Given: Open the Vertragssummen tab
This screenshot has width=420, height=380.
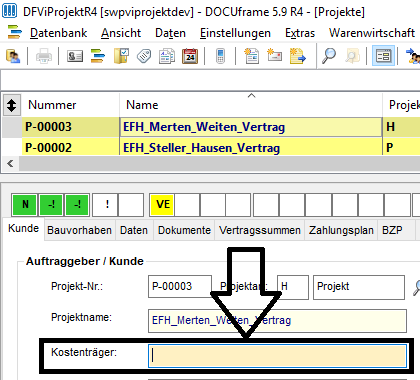Looking at the screenshot, I should tap(260, 230).
